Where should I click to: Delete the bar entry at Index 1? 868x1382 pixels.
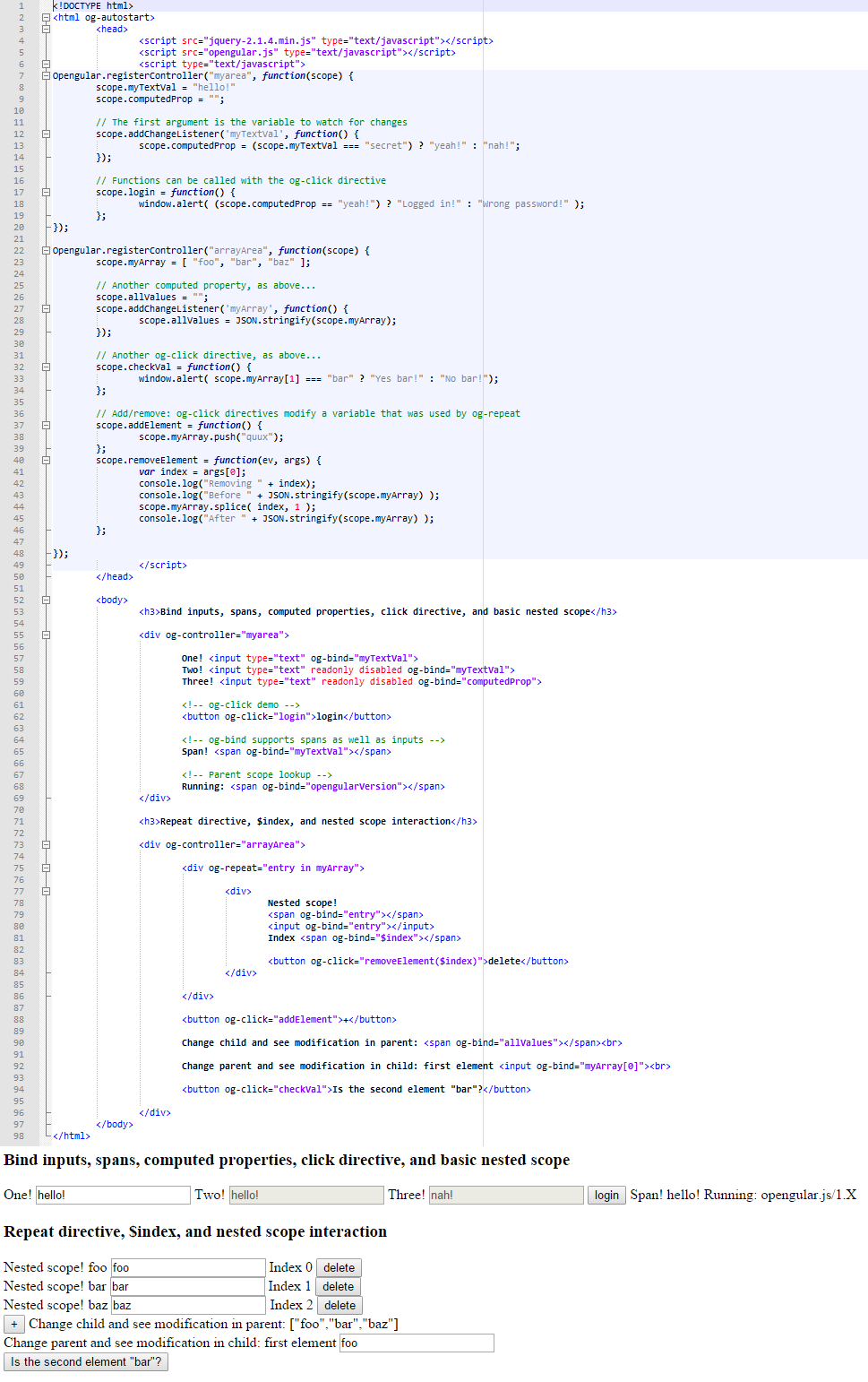pos(338,1287)
